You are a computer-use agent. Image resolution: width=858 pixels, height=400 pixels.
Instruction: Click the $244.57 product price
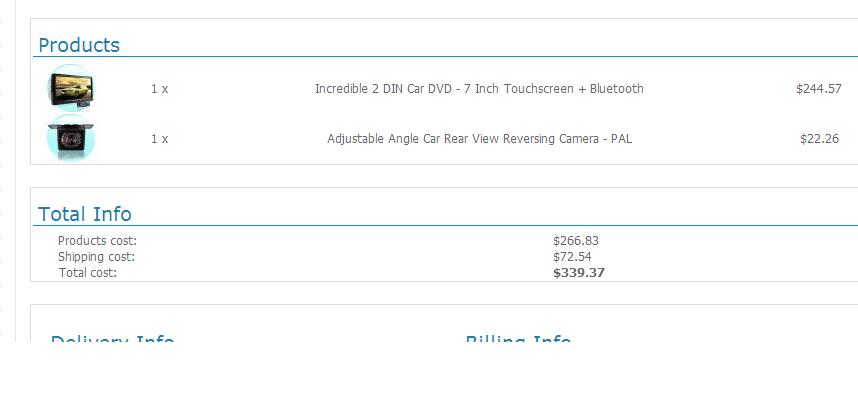coord(819,89)
